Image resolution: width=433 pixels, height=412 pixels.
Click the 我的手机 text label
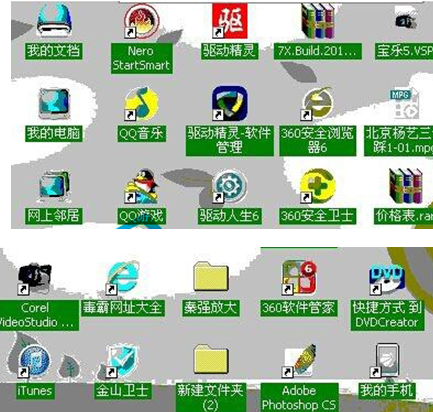pyautogui.click(x=387, y=391)
